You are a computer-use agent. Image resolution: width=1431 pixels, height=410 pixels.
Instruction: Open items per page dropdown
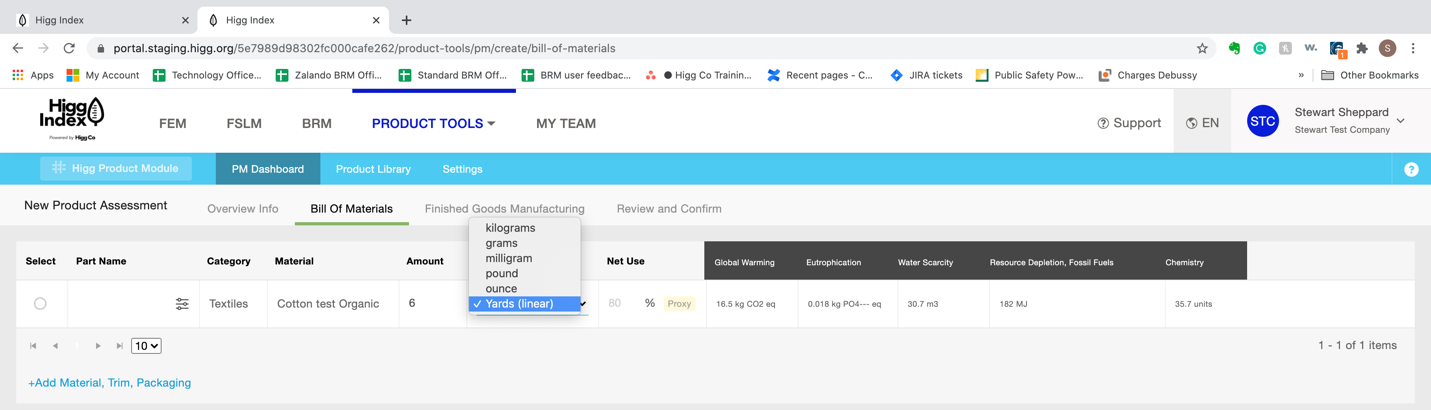click(x=146, y=346)
